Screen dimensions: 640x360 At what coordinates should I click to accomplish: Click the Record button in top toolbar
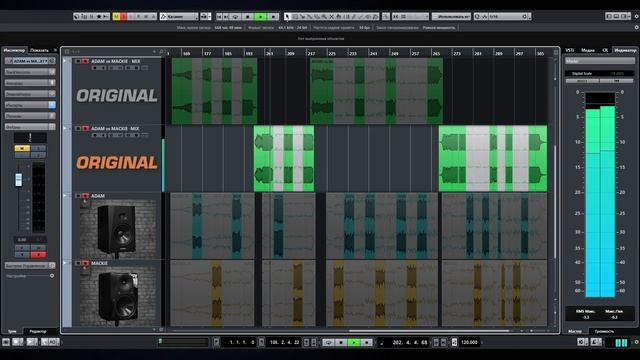273,17
